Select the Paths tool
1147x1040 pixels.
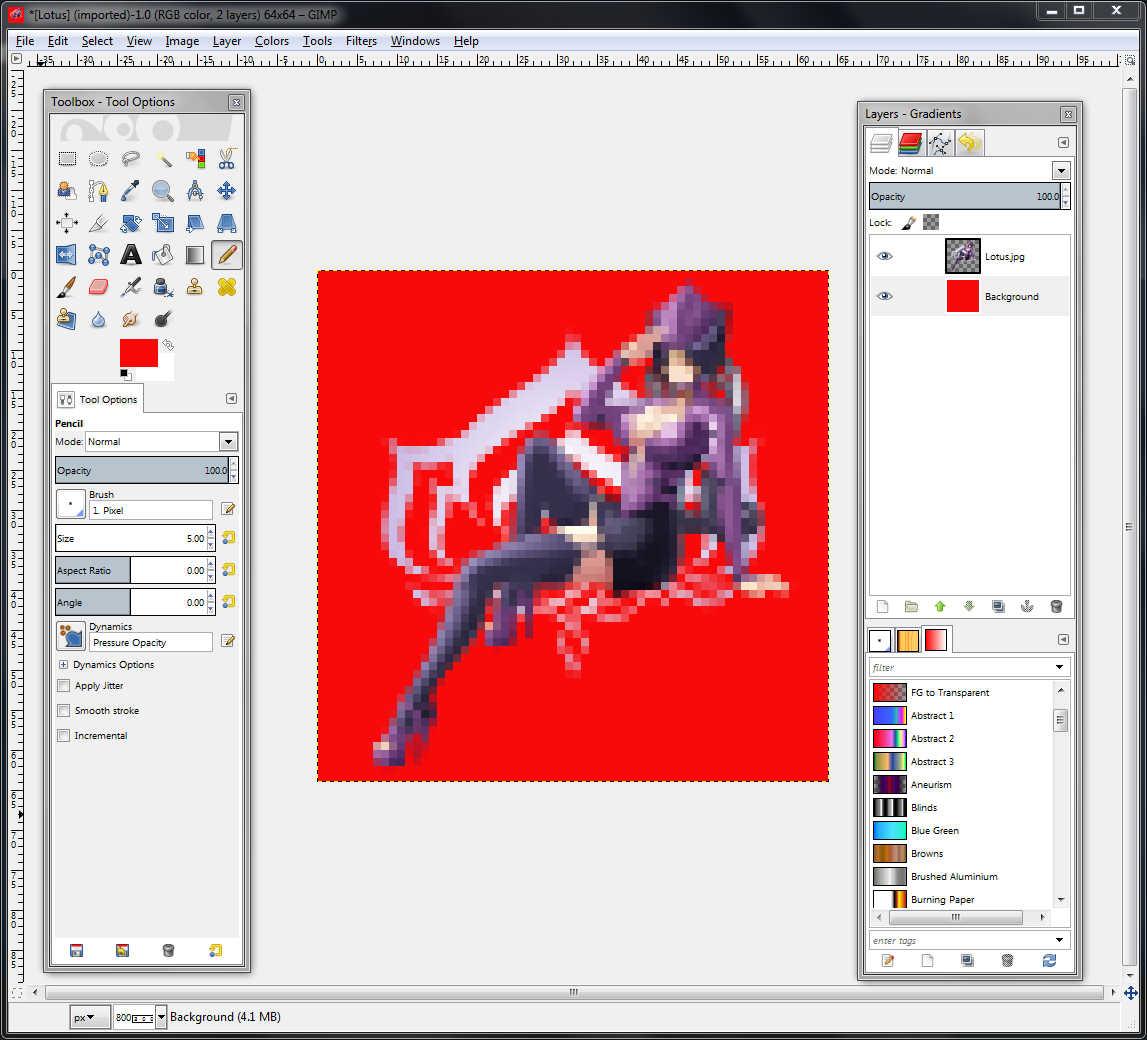98,190
